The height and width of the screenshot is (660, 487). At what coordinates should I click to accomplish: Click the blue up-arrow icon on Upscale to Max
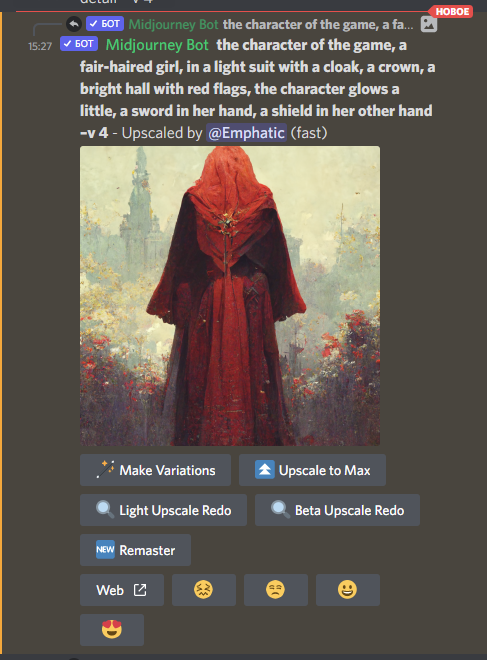(264, 470)
